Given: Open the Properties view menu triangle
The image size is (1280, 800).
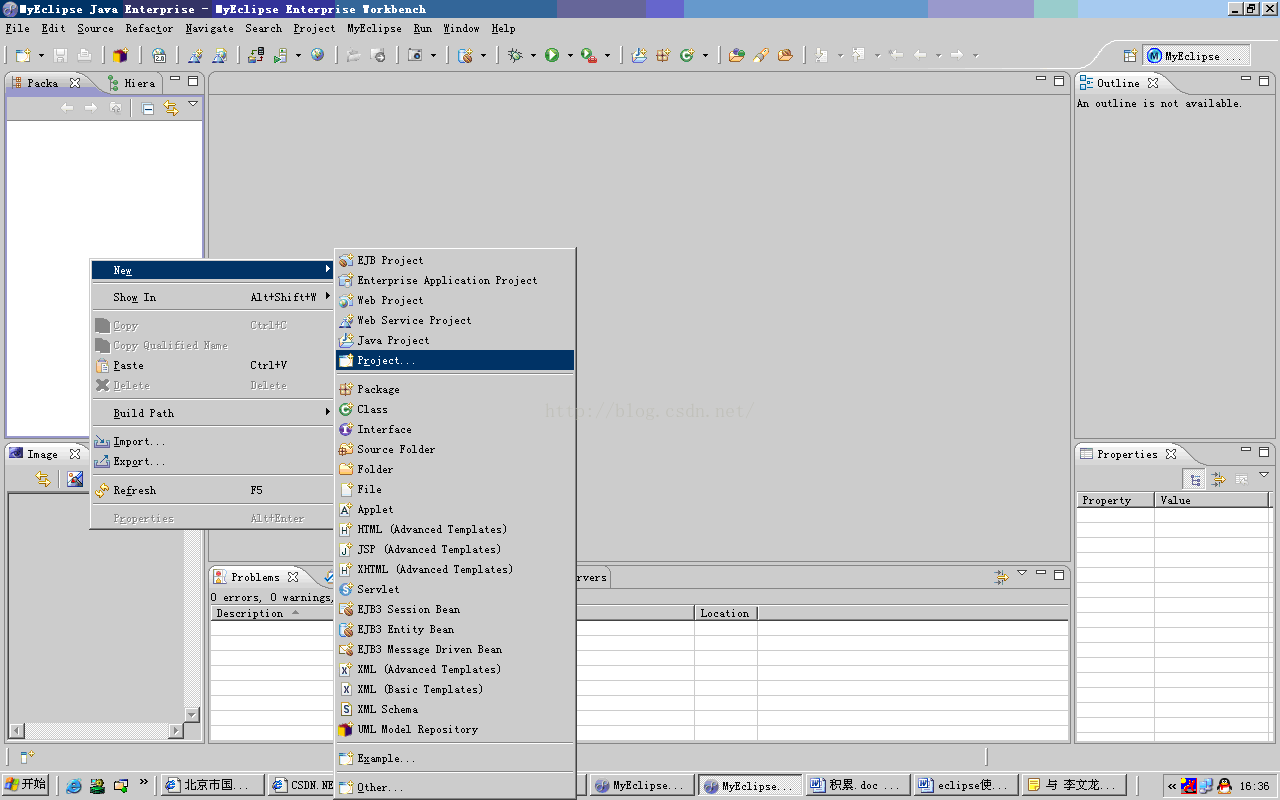Looking at the screenshot, I should coord(1264,476).
